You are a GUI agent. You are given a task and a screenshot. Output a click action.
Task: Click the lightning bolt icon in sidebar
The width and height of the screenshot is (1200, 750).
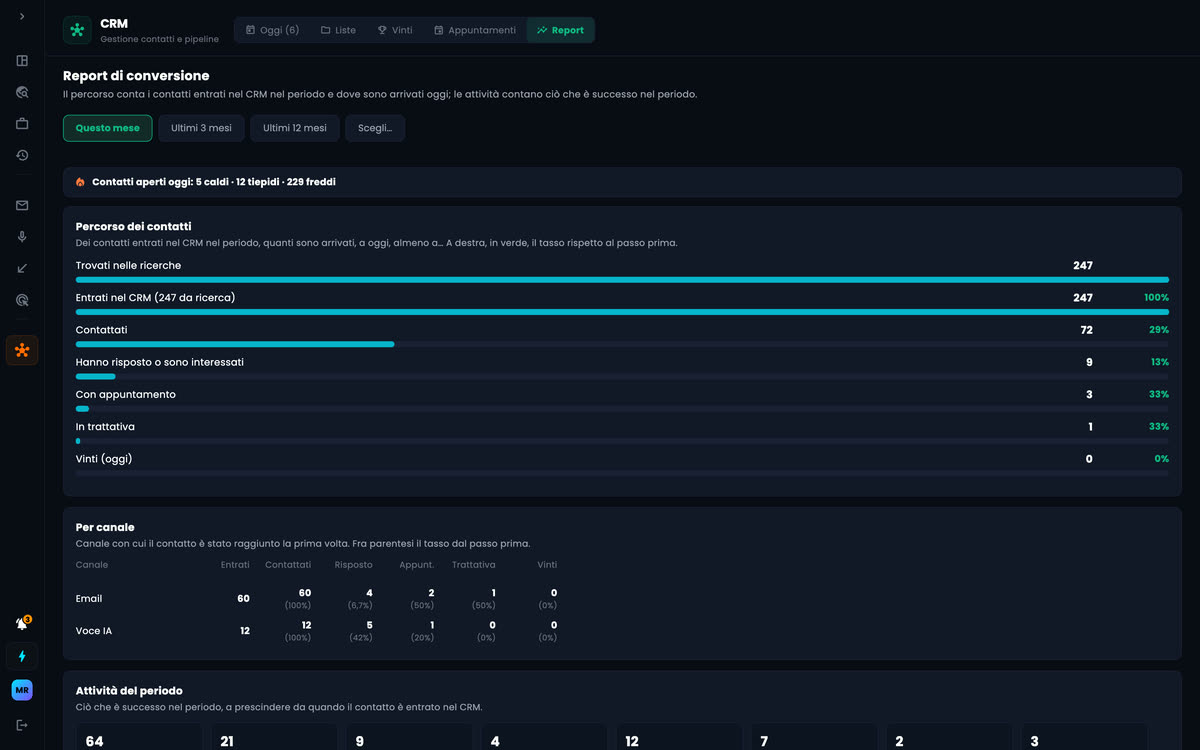pyautogui.click(x=22, y=656)
